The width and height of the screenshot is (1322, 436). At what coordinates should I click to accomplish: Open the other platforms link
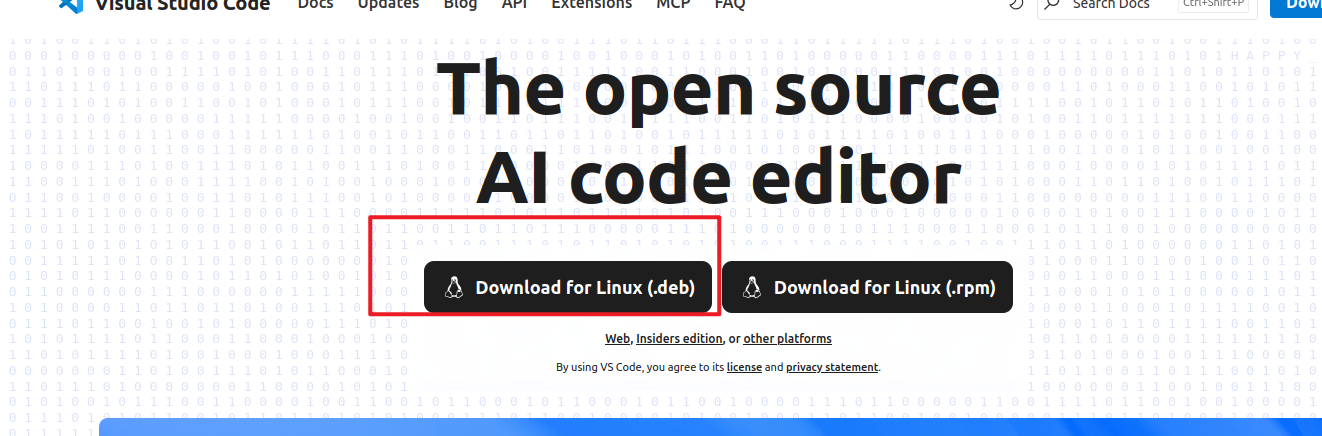[787, 339]
